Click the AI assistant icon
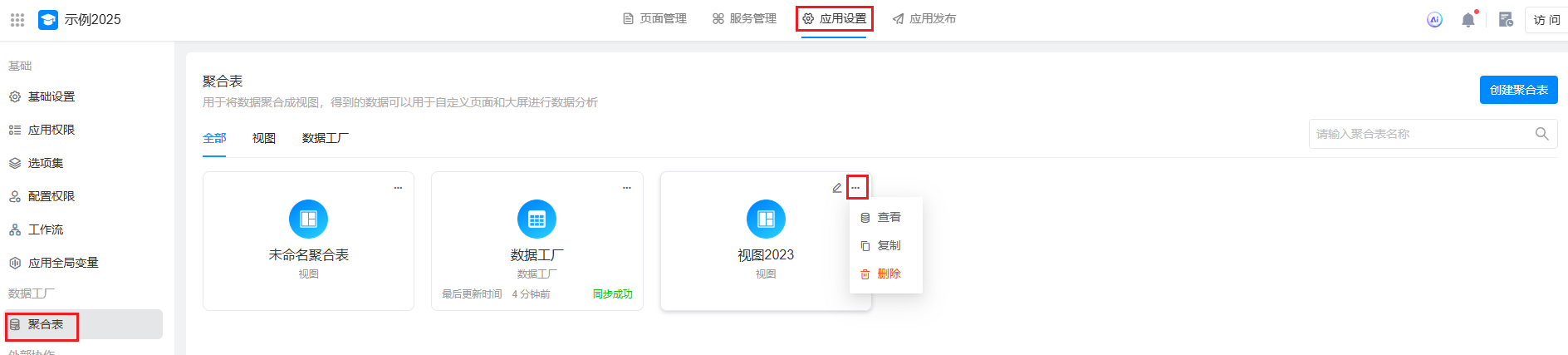 click(1434, 20)
